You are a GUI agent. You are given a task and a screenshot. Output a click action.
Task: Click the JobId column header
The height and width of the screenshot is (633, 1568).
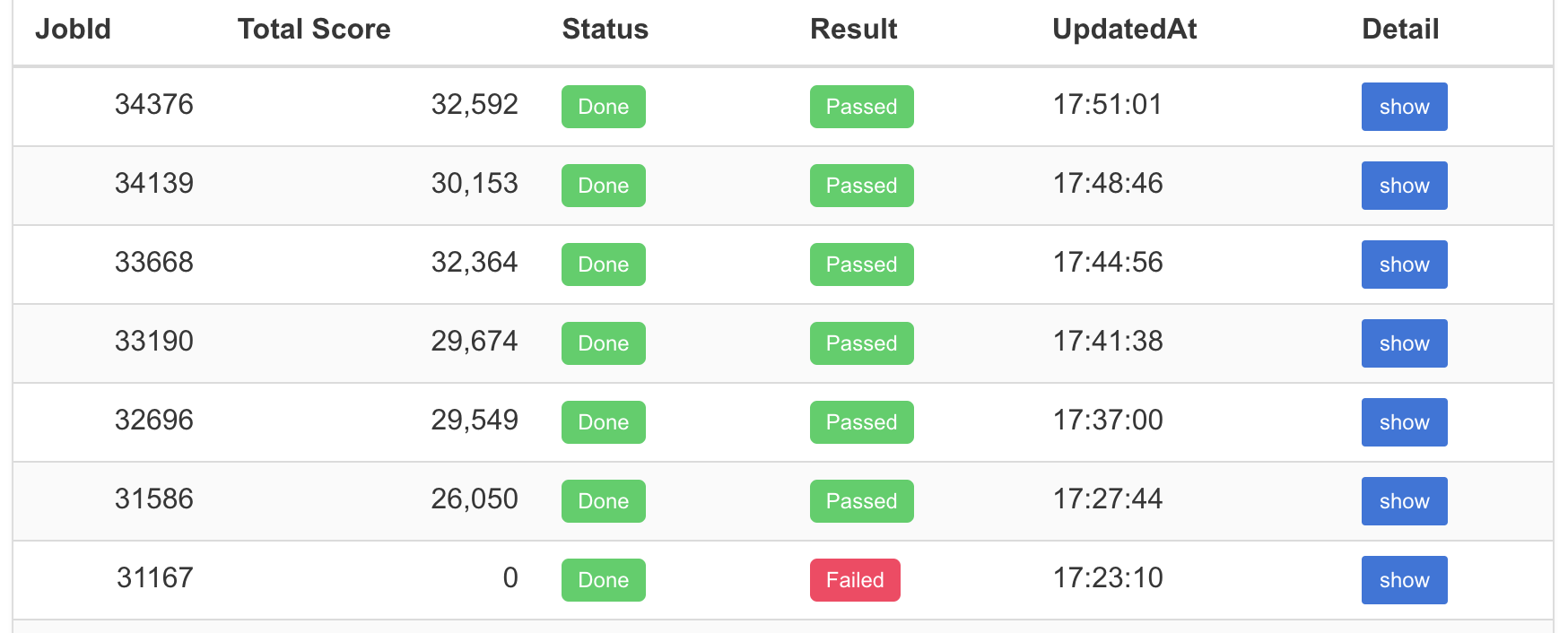(73, 30)
